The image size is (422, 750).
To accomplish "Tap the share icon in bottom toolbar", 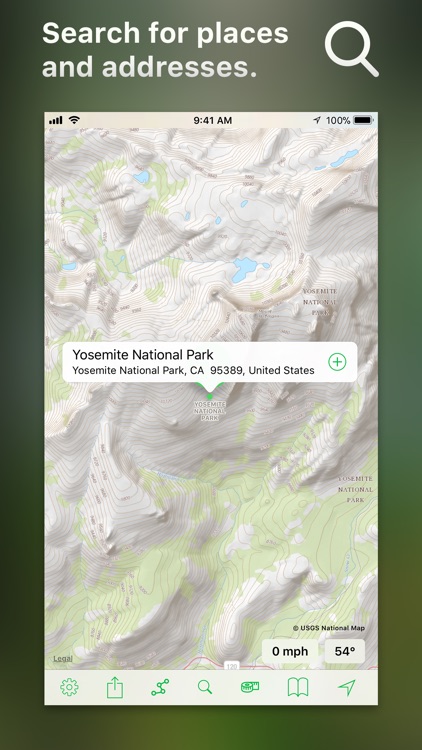I will (x=115, y=687).
